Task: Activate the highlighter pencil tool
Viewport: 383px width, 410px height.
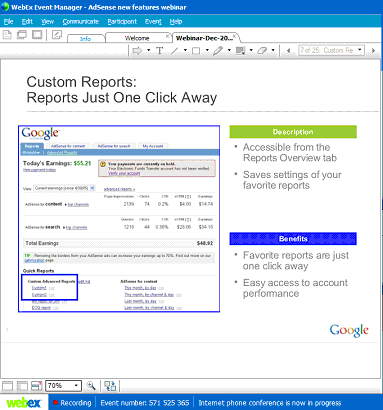Action: [x=218, y=51]
